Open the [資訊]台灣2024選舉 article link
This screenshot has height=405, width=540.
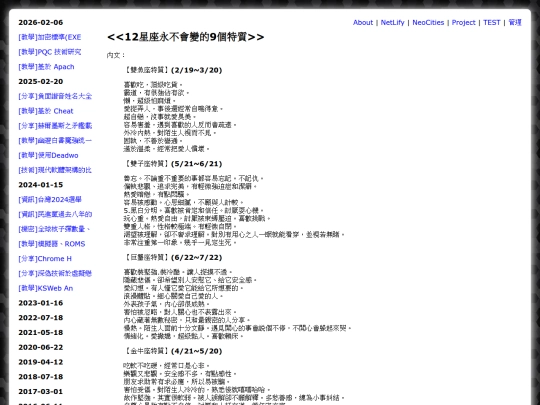[50, 200]
